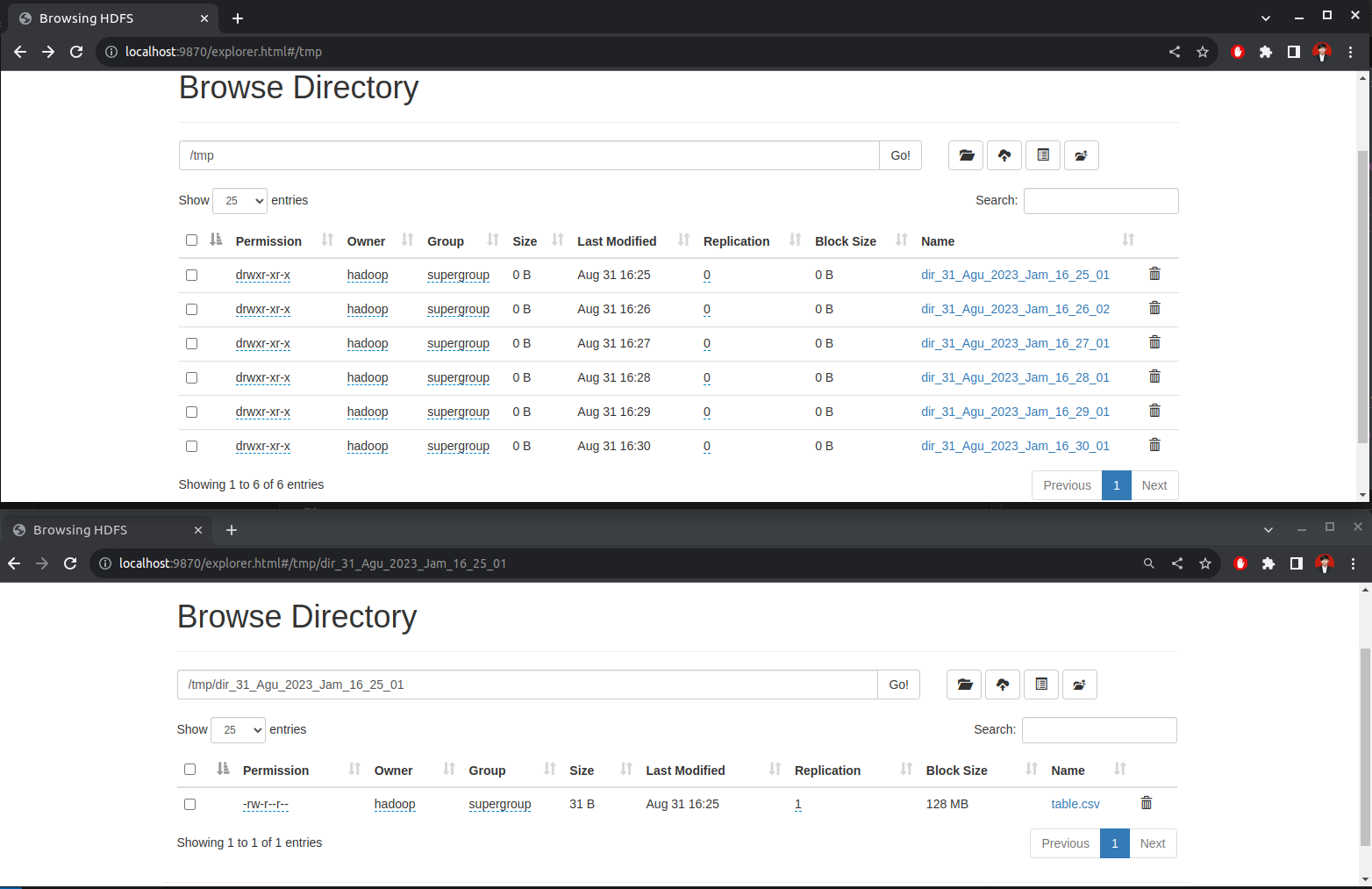Image resolution: width=1372 pixels, height=889 pixels.
Task: Tick the checkbox for dir_31_Agu_2023_Jam_16_26_02
Action: 191,309
